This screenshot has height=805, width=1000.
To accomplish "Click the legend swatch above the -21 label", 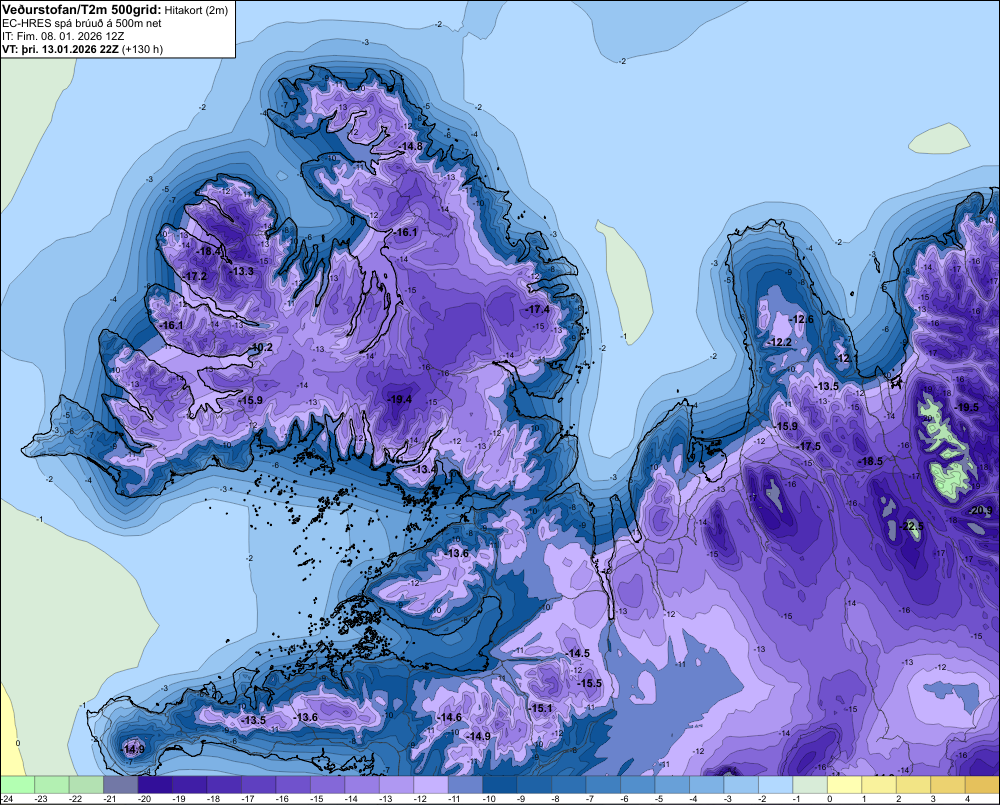I will tap(121, 784).
